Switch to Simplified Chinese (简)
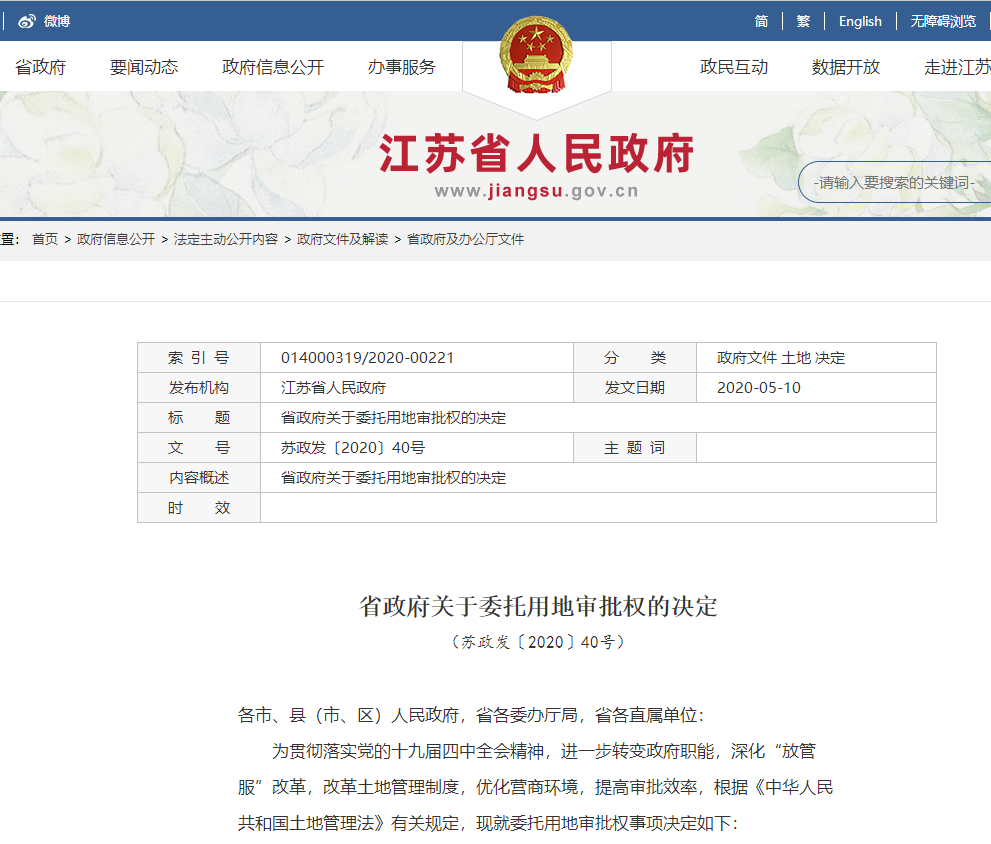 (762, 21)
